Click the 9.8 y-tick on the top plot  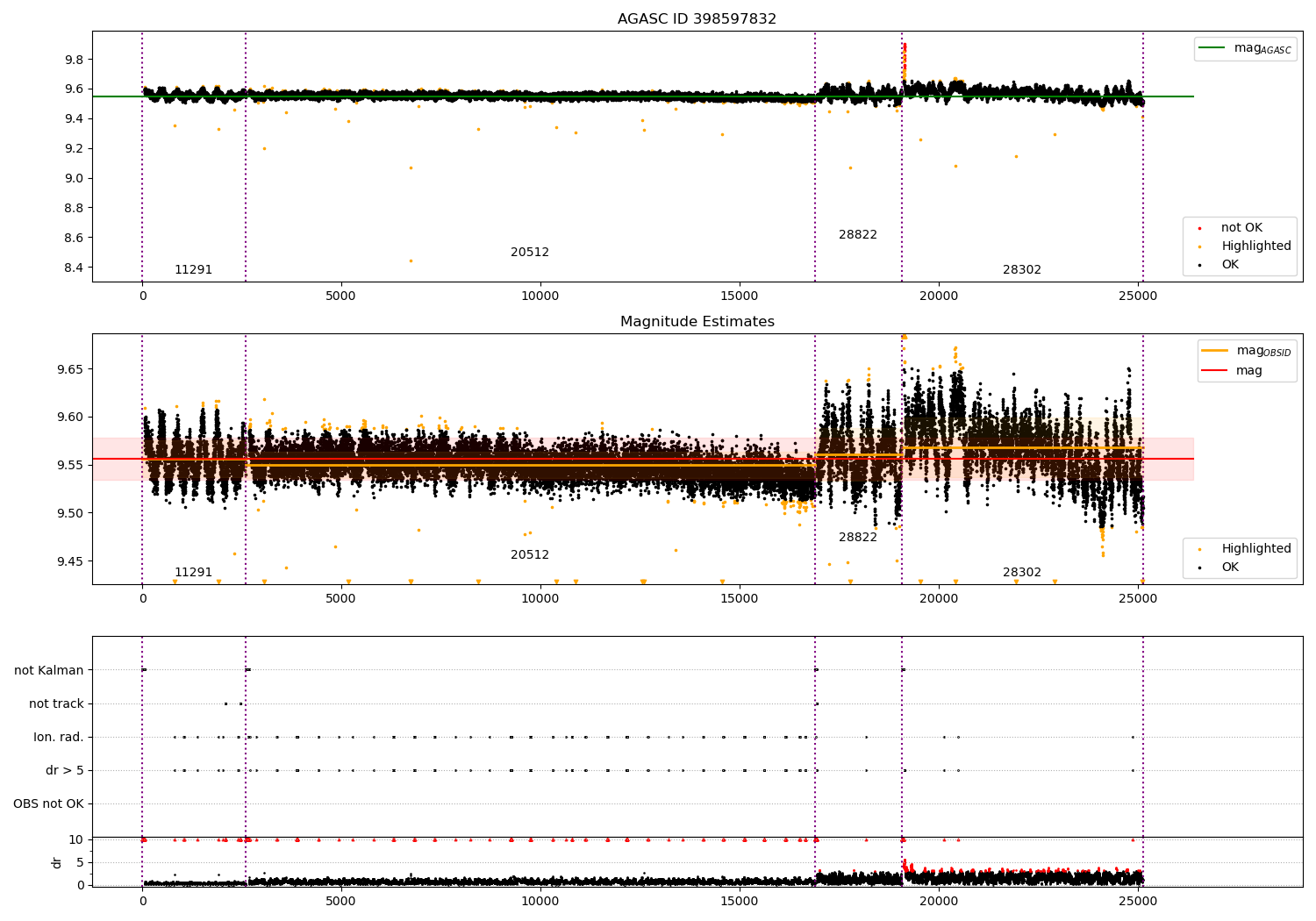(74, 60)
